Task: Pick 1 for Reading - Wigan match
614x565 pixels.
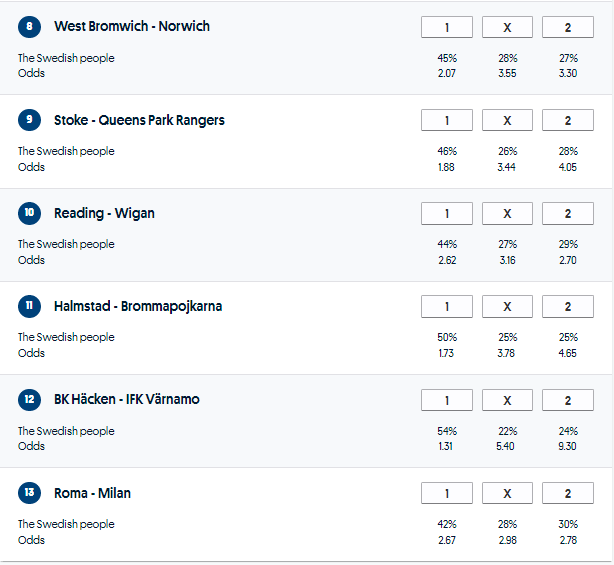Action: pos(447,213)
